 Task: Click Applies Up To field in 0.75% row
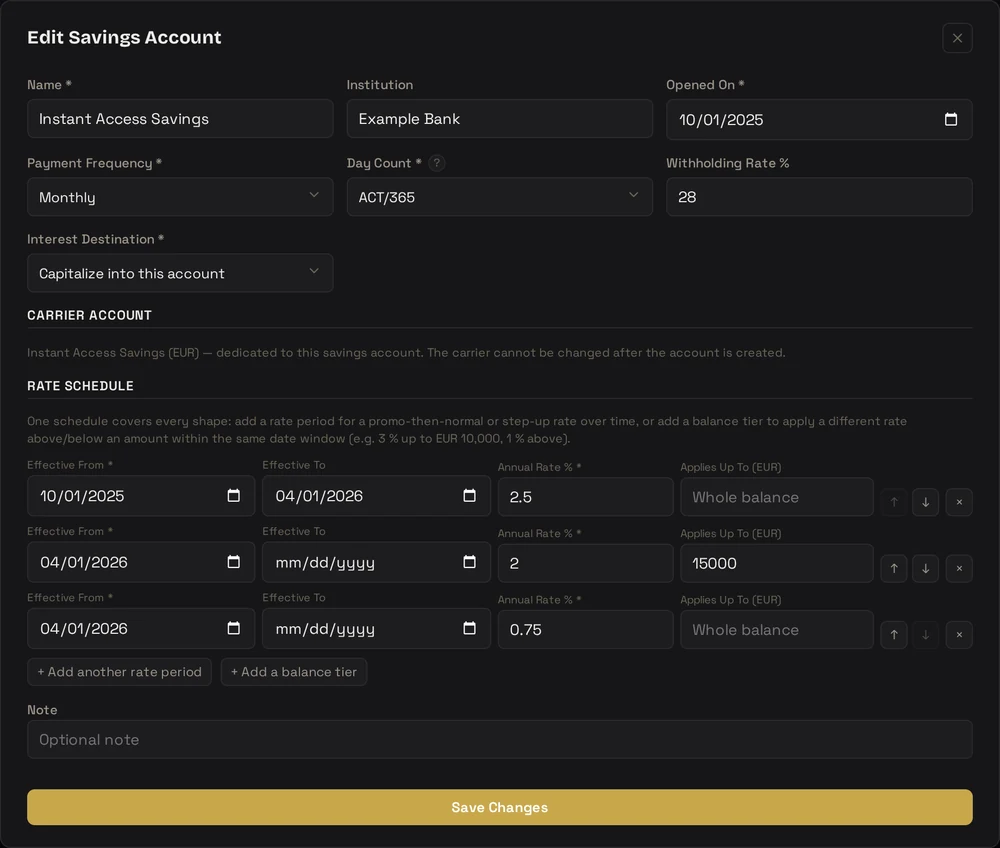coord(776,629)
